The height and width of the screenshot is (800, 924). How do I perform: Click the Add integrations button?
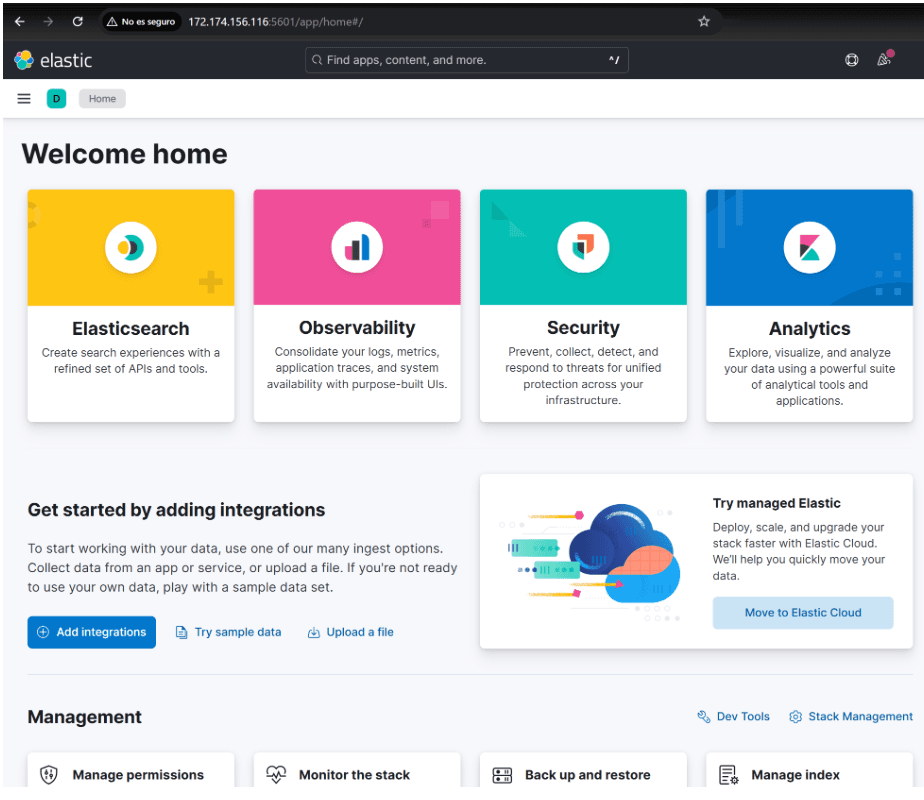pos(91,632)
